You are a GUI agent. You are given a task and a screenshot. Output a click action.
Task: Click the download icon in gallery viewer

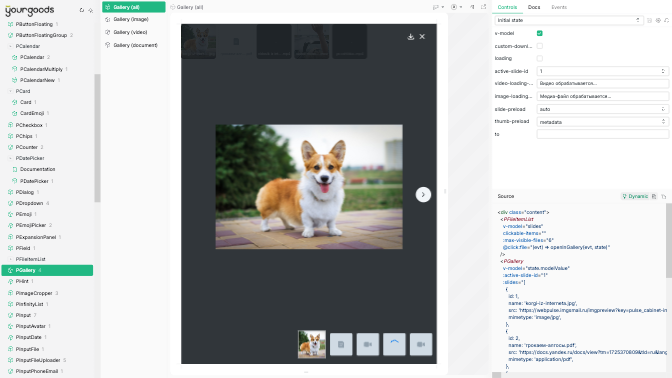411,37
